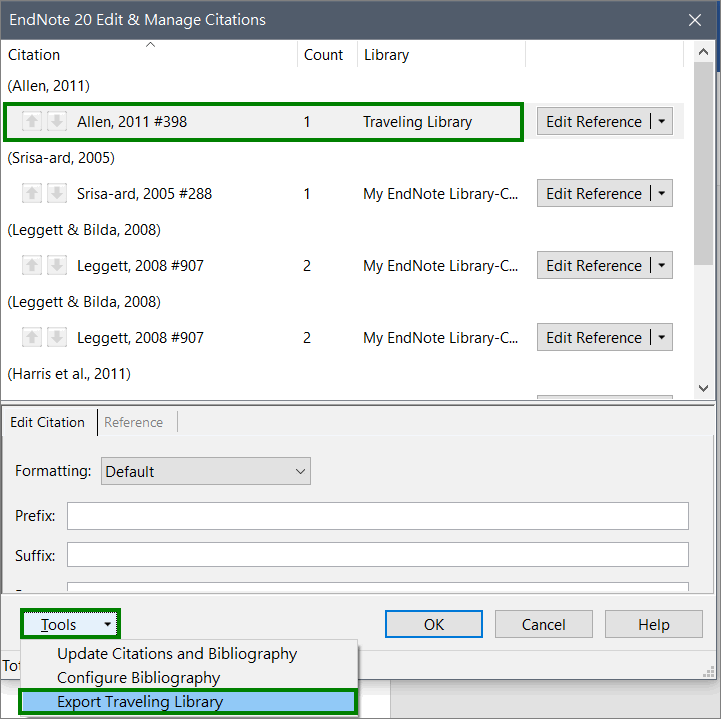Screen dimensions: 721x719
Task: Move Allen, 2011 #398 citation down
Action: (57, 121)
